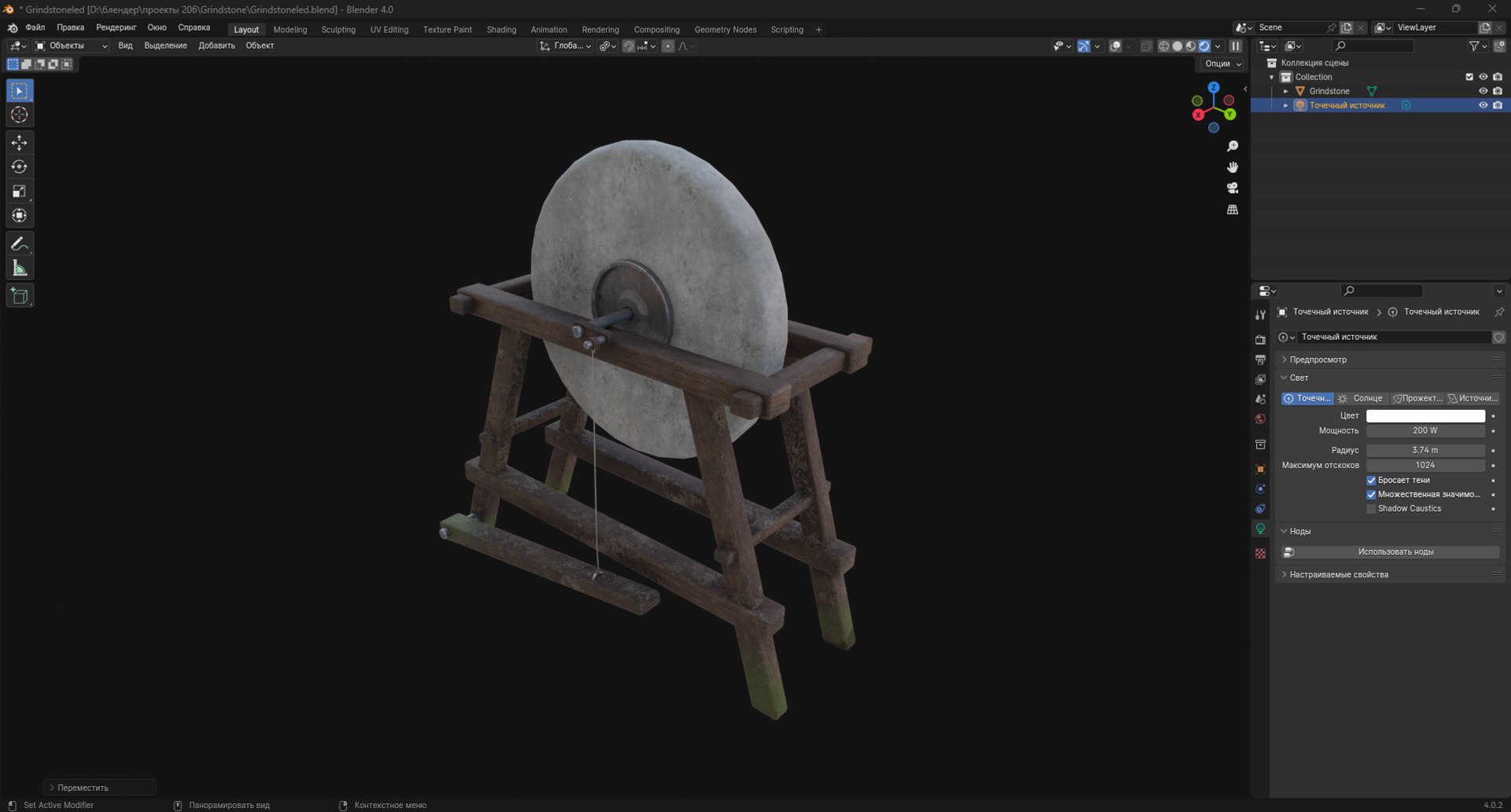The width and height of the screenshot is (1511, 812).
Task: Activate the Rotate tool
Action: (x=20, y=167)
